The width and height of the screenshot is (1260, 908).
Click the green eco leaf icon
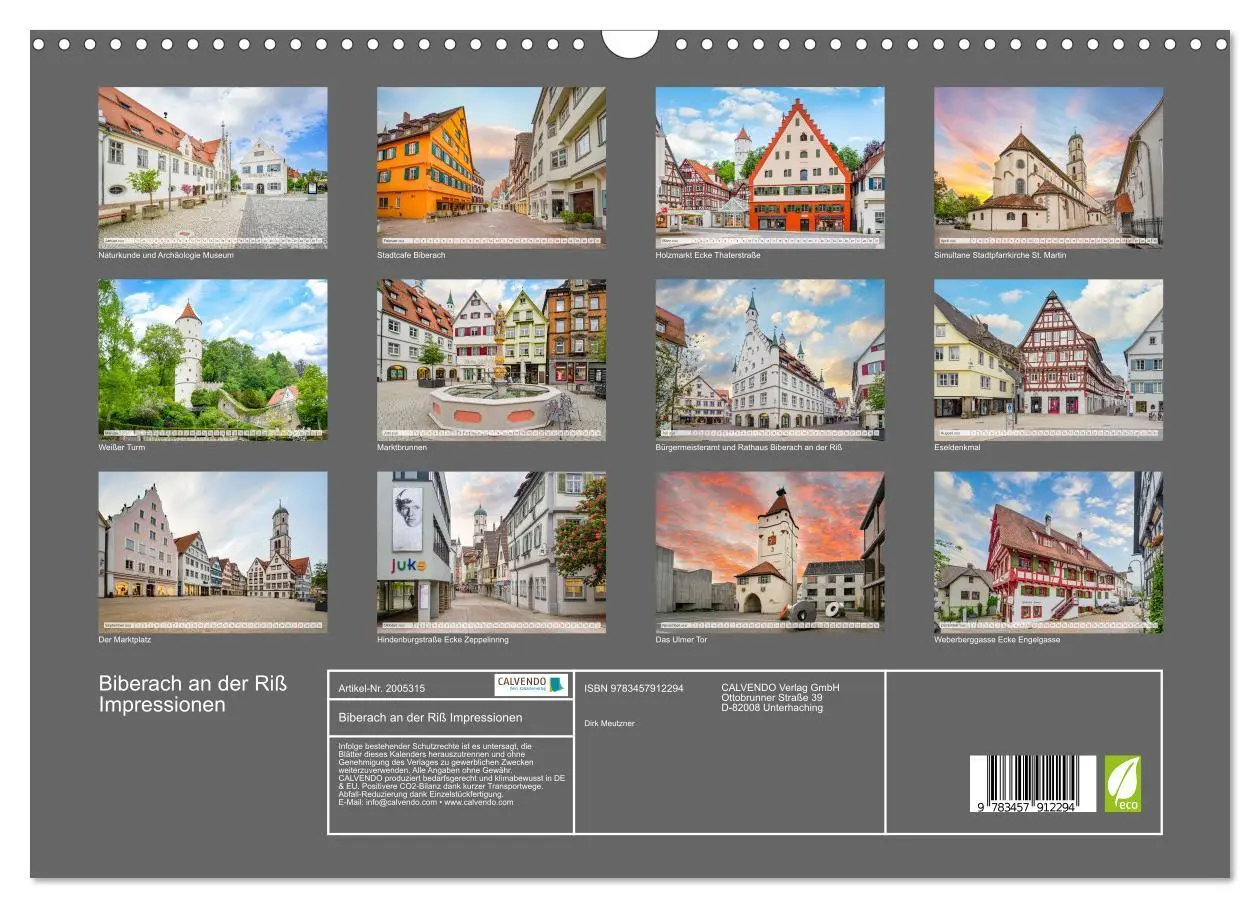[1122, 783]
